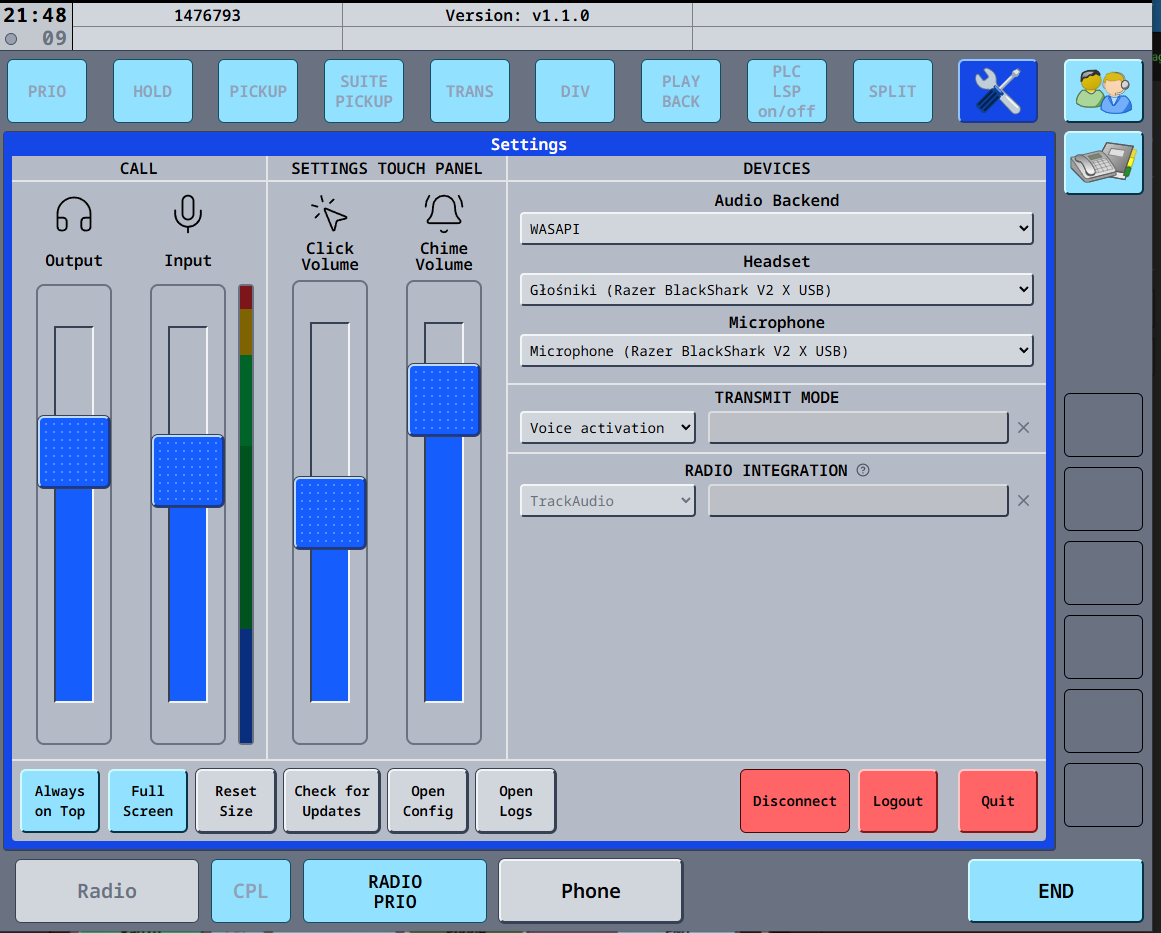Click the help icon beside Radio Integration

(863, 470)
